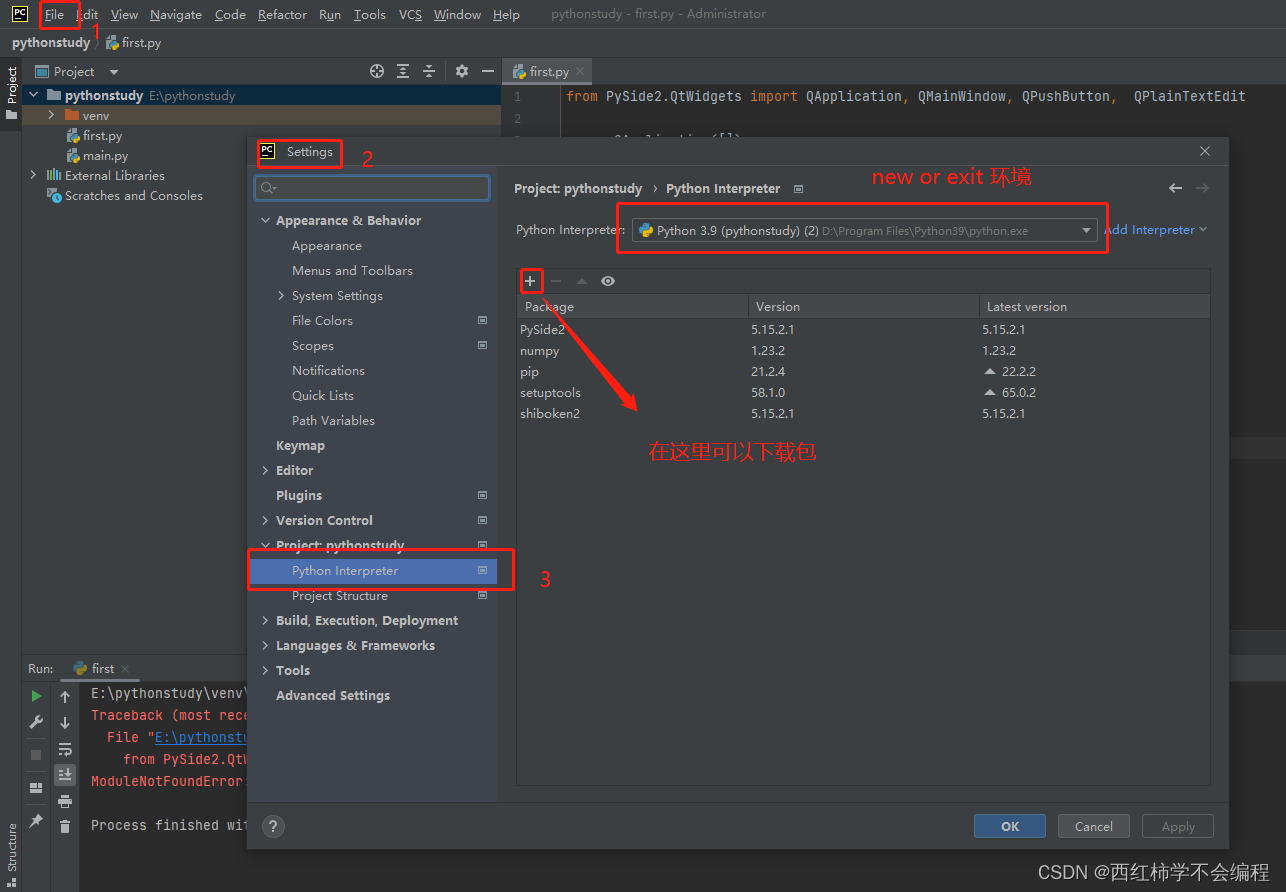Rerun program with the rerun icon
Screen dimensions: 1286x892
tap(35, 695)
